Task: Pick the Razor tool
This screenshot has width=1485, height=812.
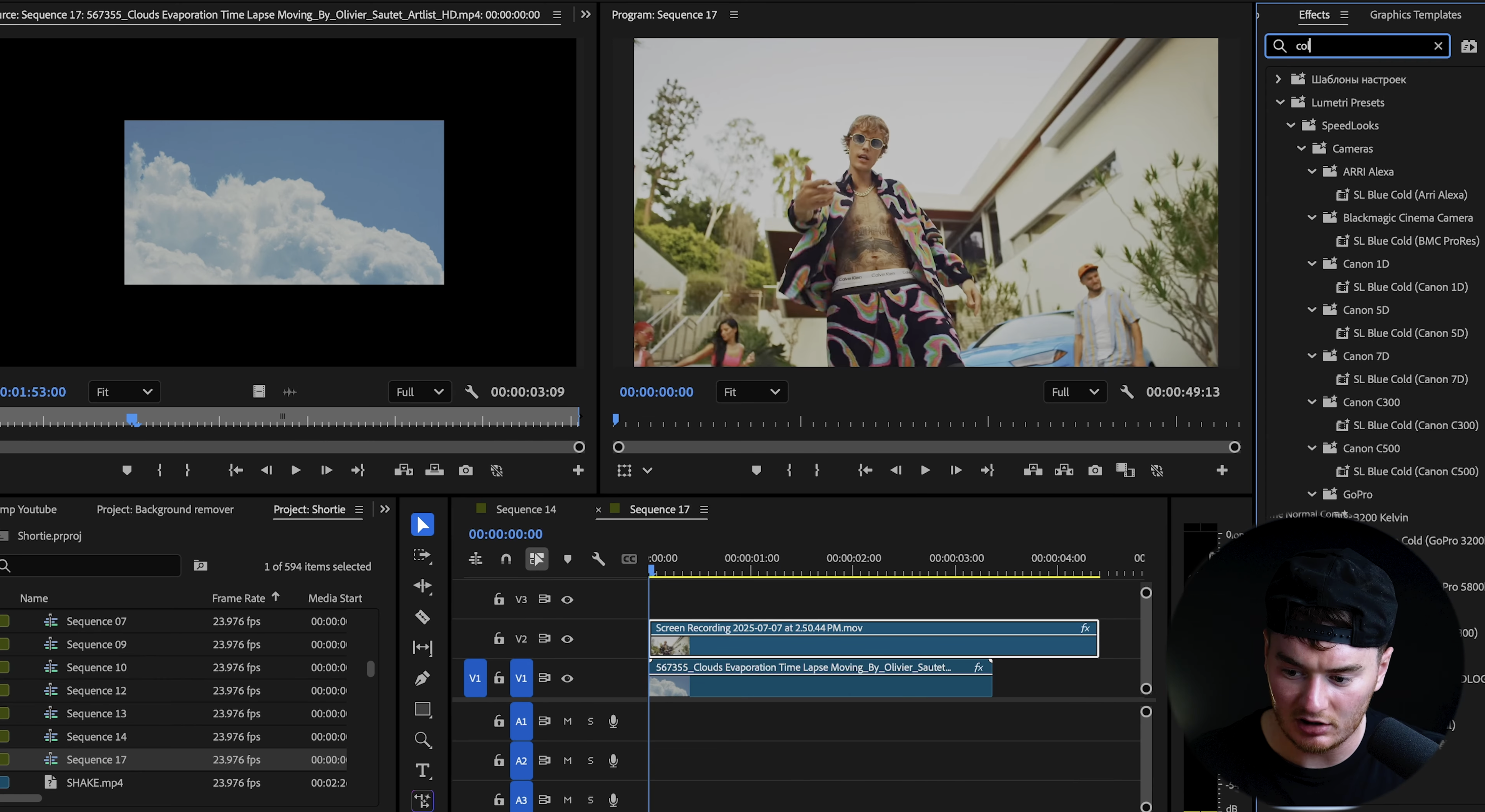Action: point(422,617)
